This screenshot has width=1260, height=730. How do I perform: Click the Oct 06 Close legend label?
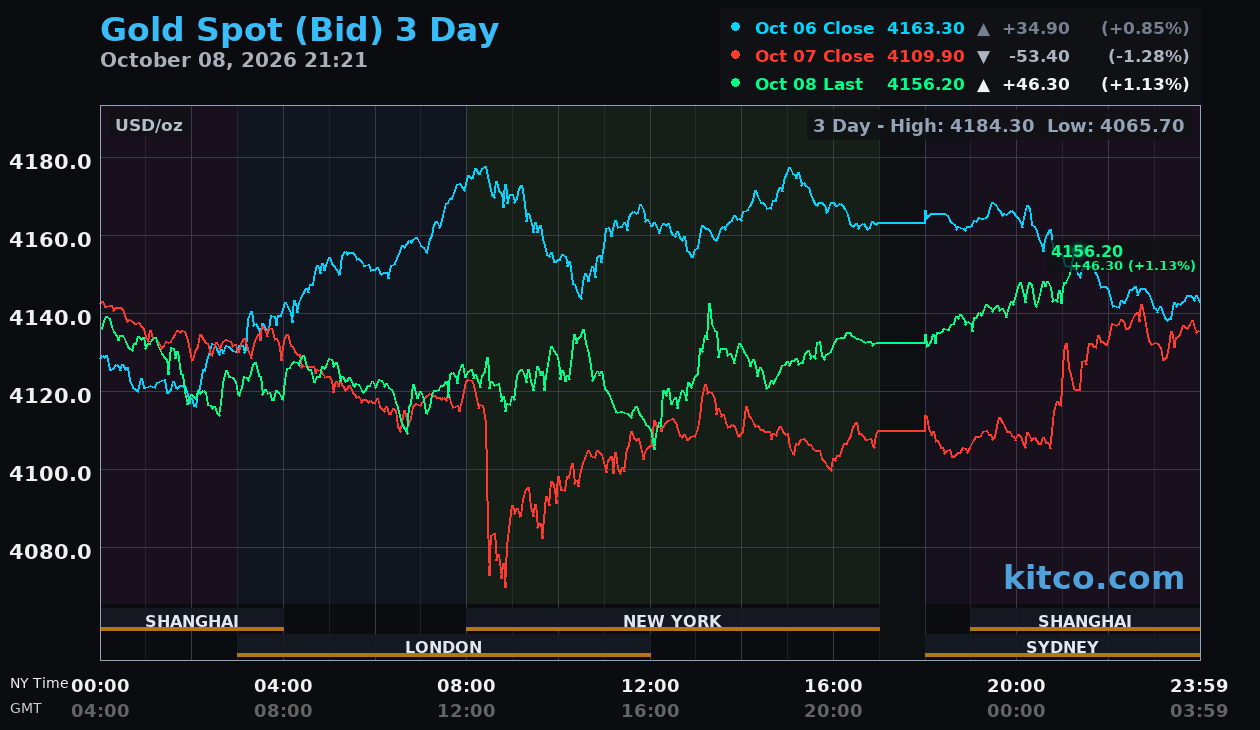(814, 28)
